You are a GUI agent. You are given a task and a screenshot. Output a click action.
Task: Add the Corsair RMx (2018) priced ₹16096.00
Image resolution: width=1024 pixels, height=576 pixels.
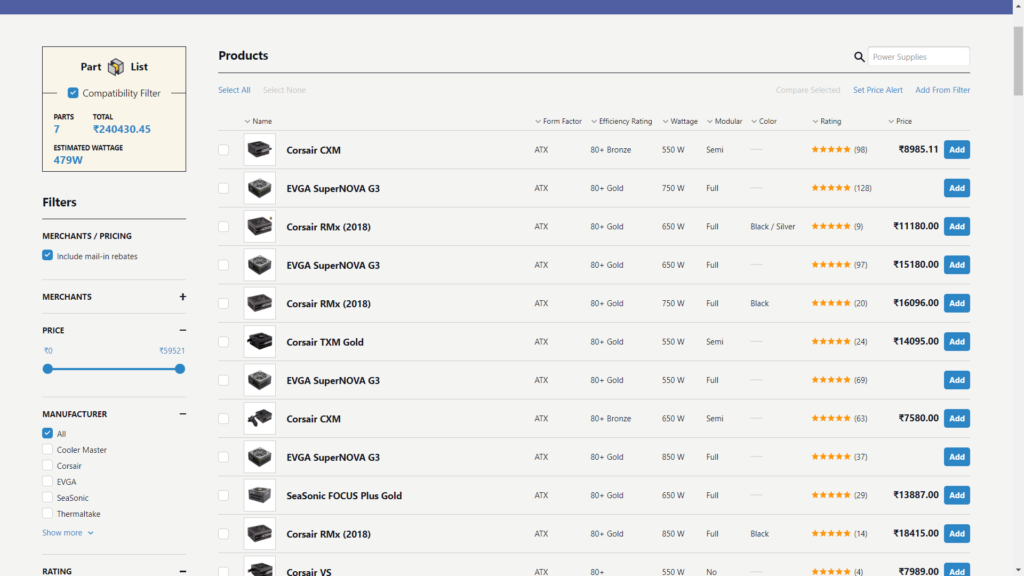coord(957,303)
